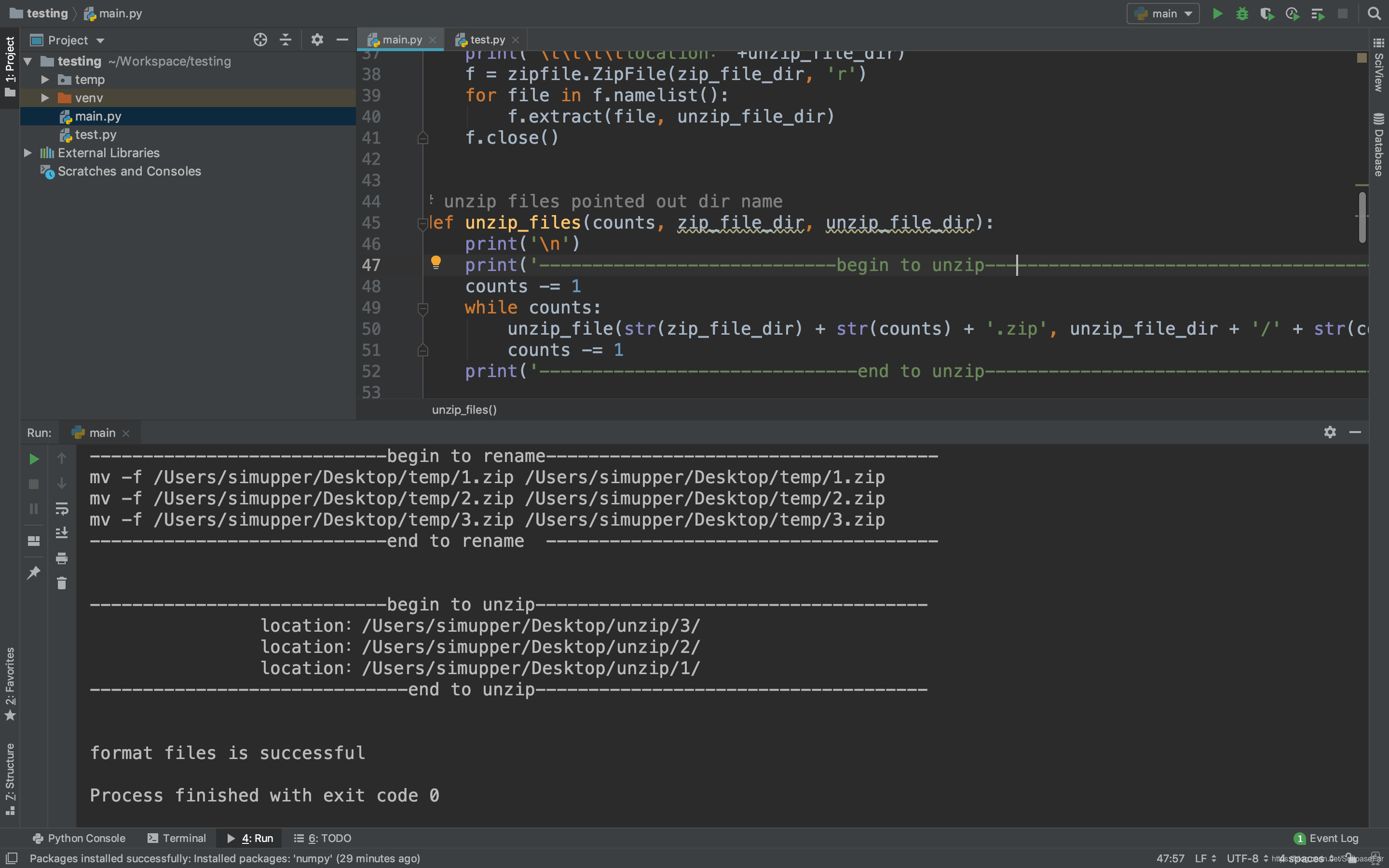
Task: Open the run configuration main dropdown
Action: (1163, 14)
